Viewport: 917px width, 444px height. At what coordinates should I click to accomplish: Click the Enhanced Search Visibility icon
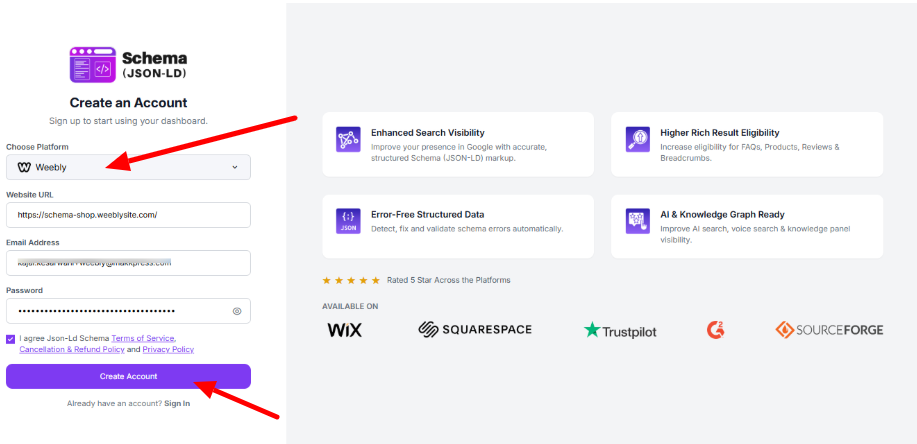348,138
